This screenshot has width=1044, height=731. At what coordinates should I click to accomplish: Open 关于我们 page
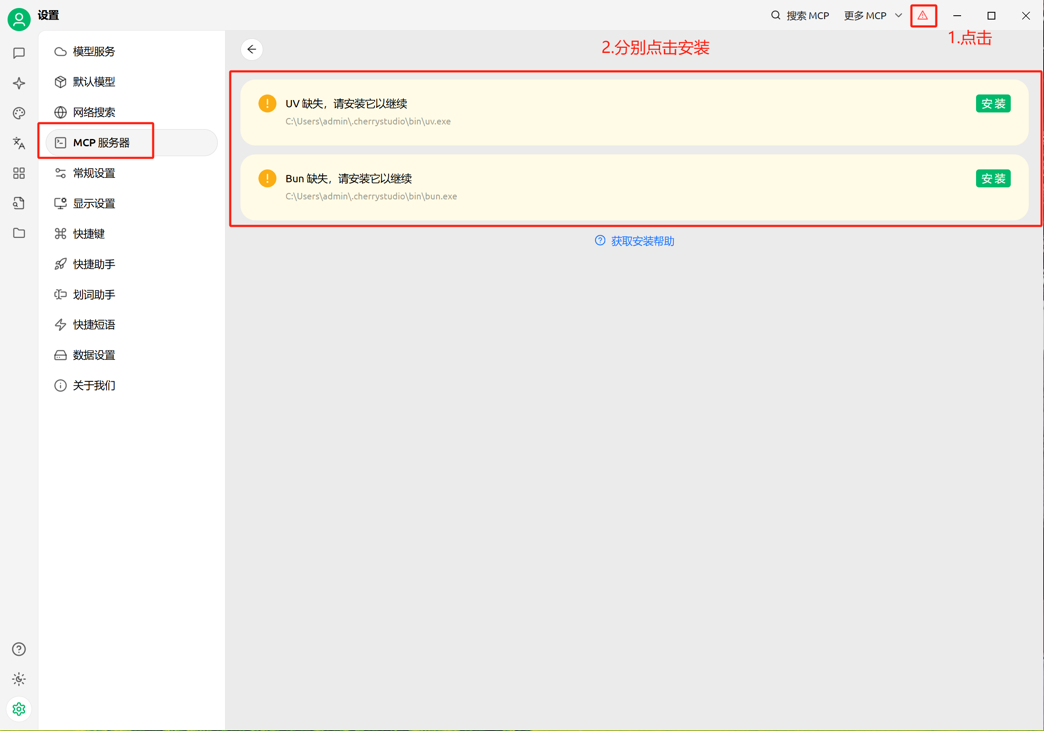tap(131, 385)
